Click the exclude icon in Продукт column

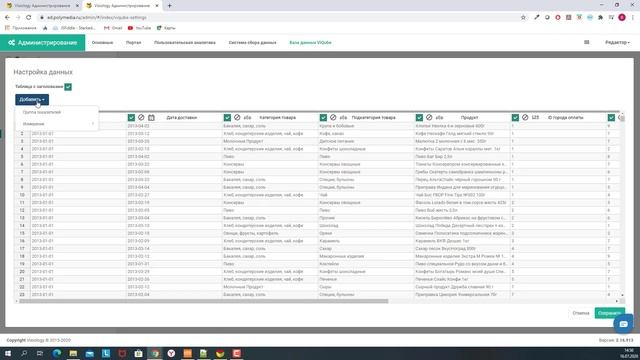pyautogui.click(x=429, y=118)
